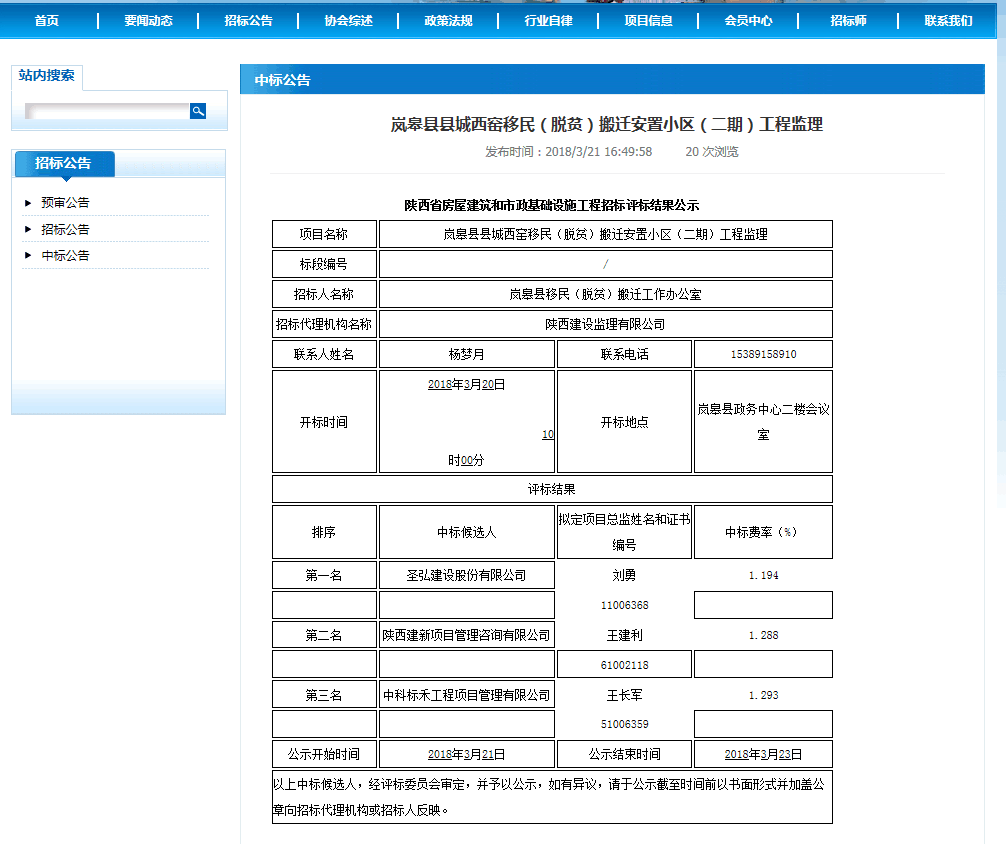The width and height of the screenshot is (1006, 844).
Task: Open 预审公告 in the sidebar list
Action: (65, 203)
